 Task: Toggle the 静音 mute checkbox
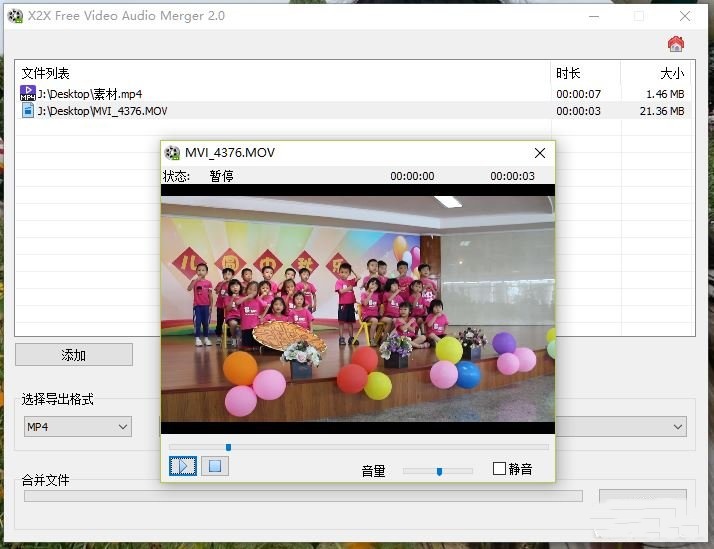(x=500, y=468)
